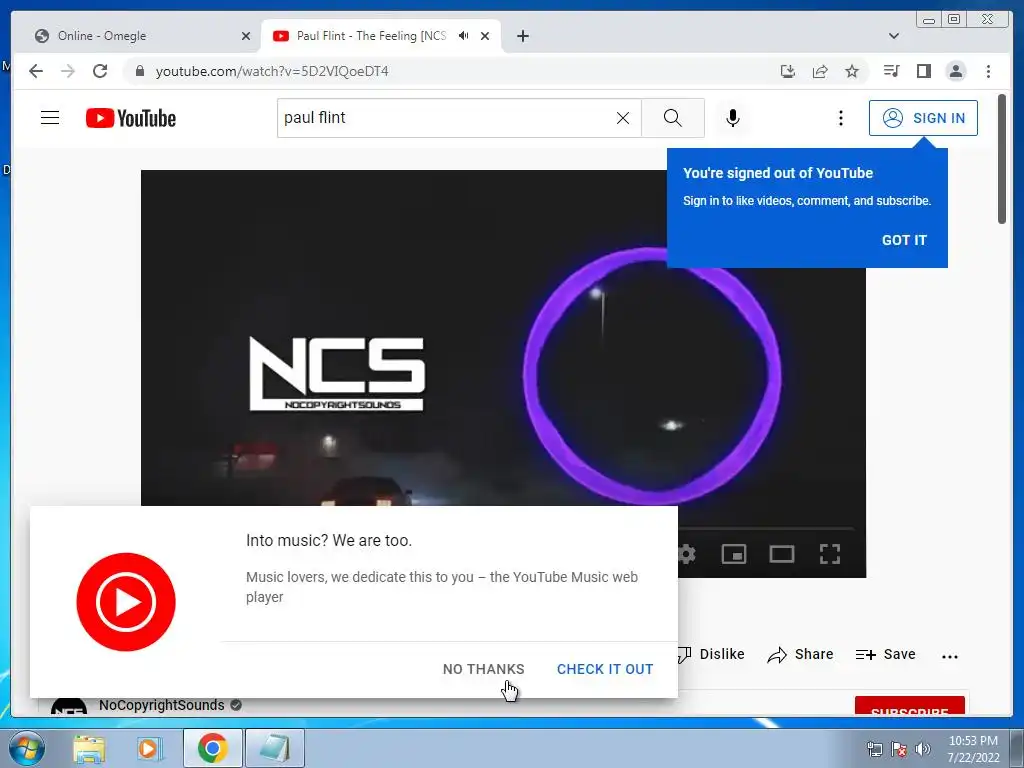Clear the search box with the X icon
This screenshot has height=768, width=1024.
point(623,118)
